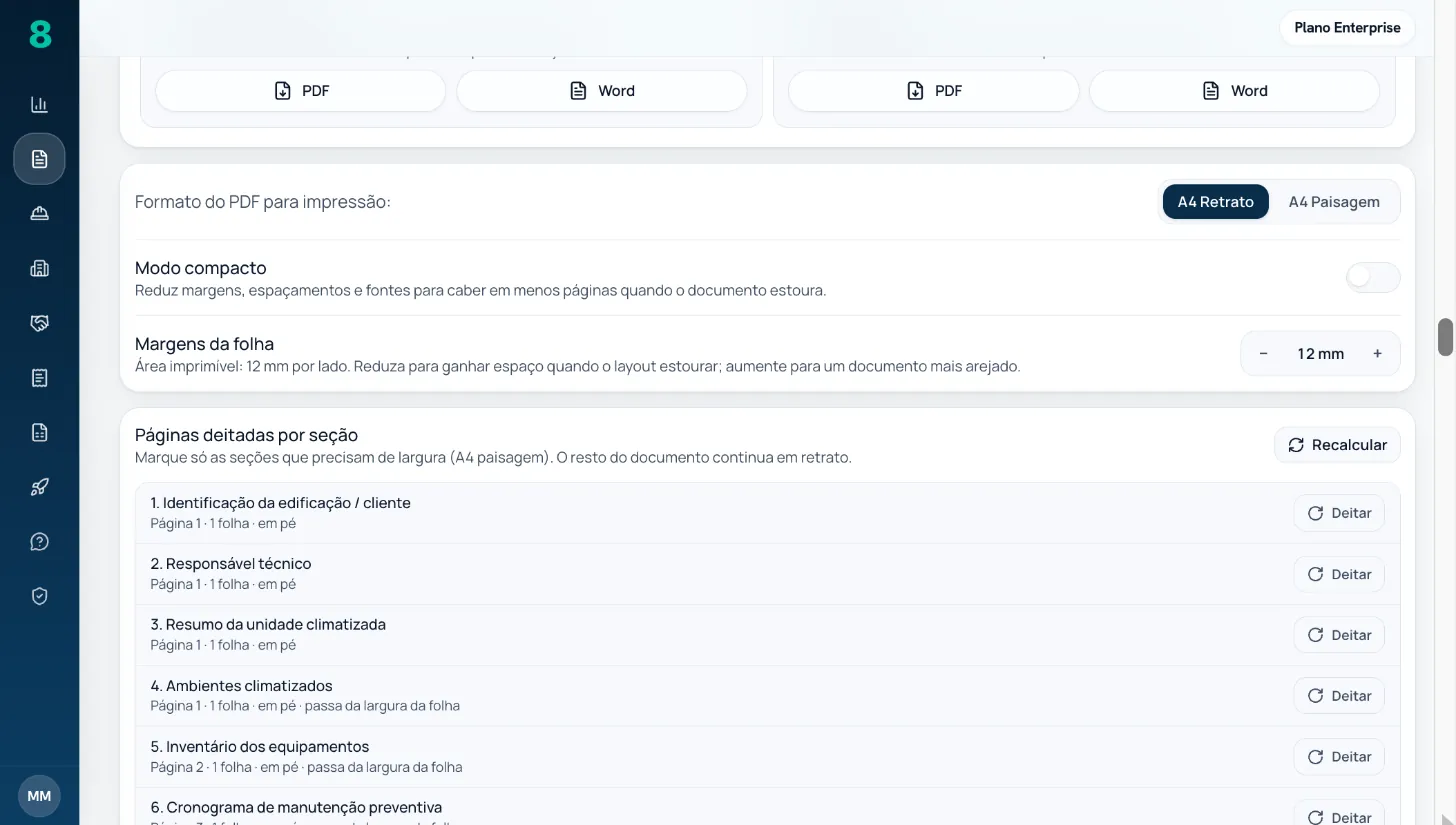Open the spreadsheet file sidebar icon
Image resolution: width=1456 pixels, height=825 pixels.
click(39, 432)
